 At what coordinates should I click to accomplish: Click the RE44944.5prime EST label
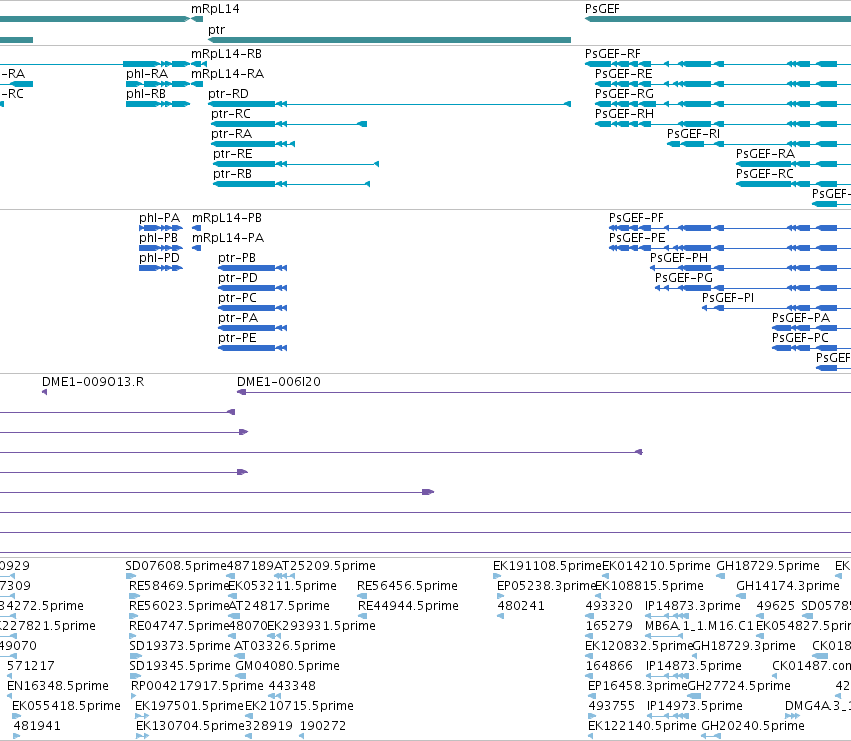point(409,606)
